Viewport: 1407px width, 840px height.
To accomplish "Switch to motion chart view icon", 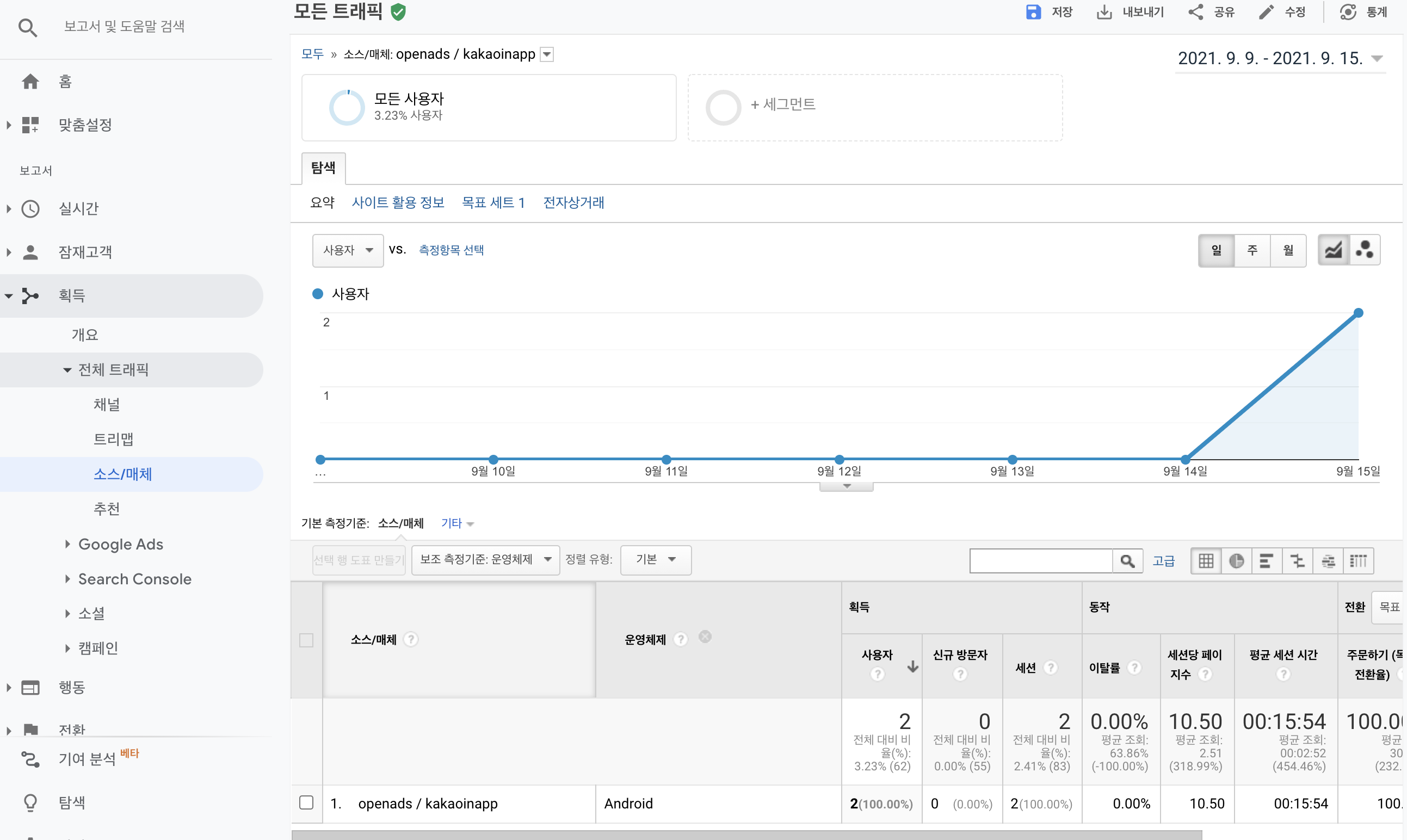I will click(1365, 250).
